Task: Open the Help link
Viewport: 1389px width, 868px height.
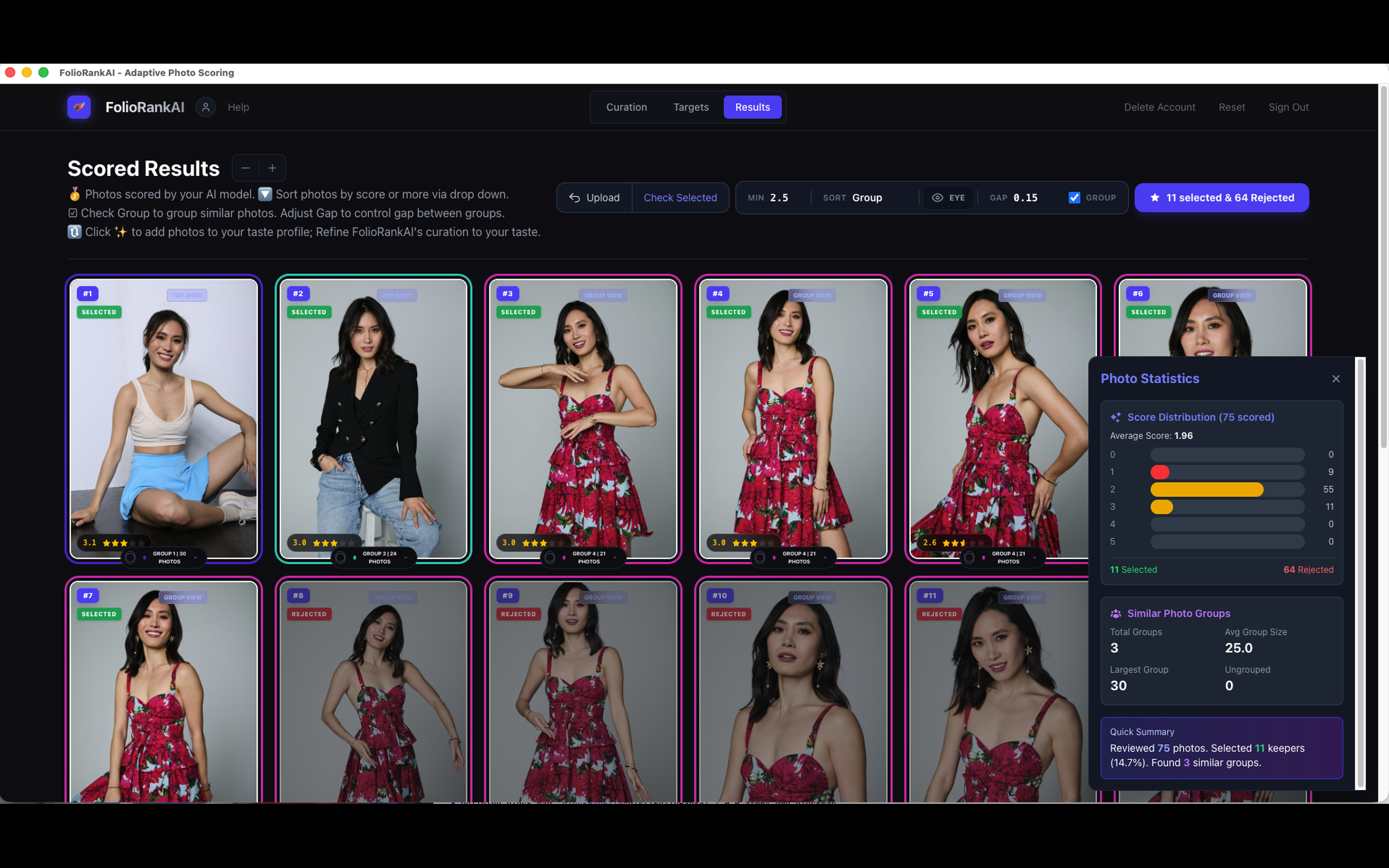Action: [x=238, y=108]
